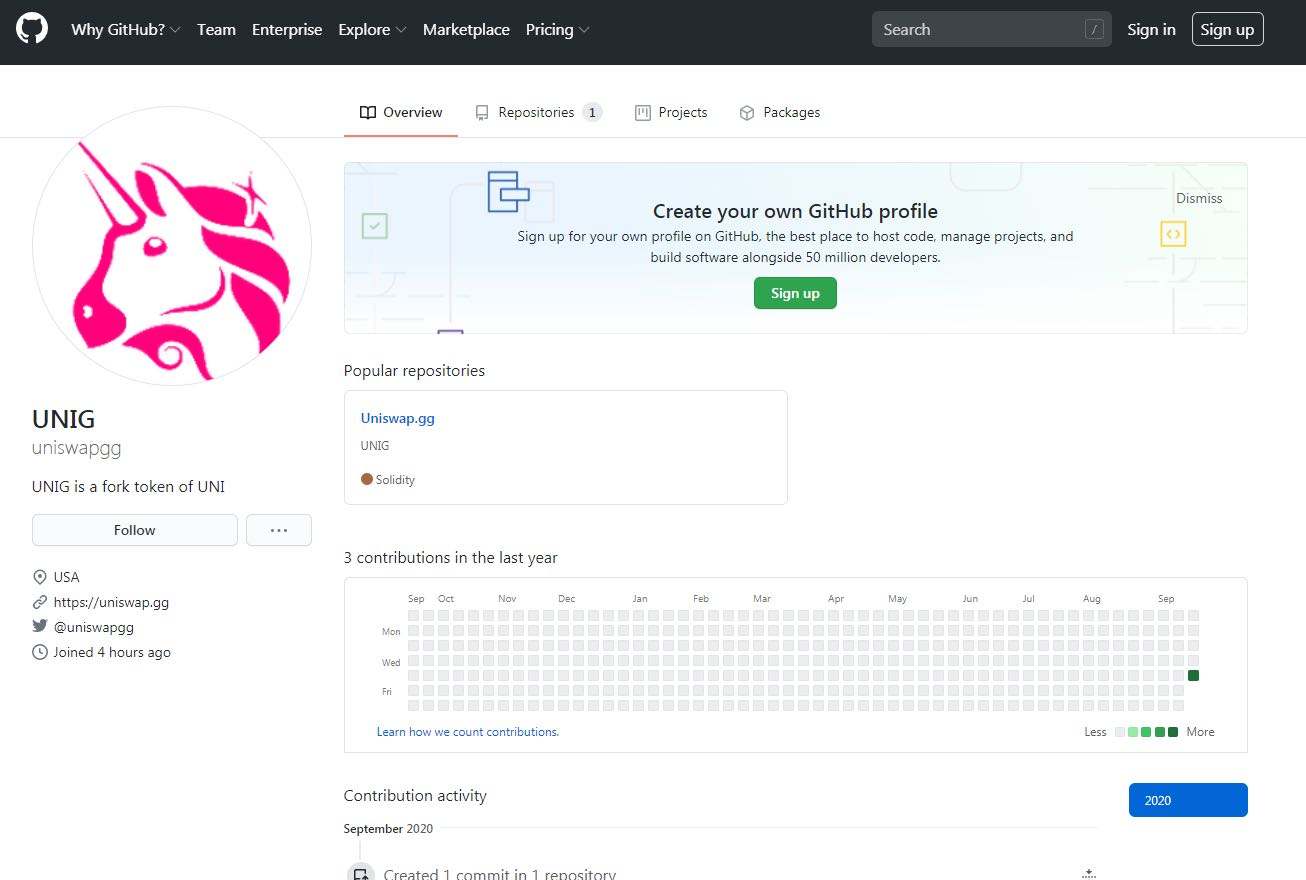Click the USA location pin icon
Viewport: 1306px width, 880px height.
pos(40,577)
